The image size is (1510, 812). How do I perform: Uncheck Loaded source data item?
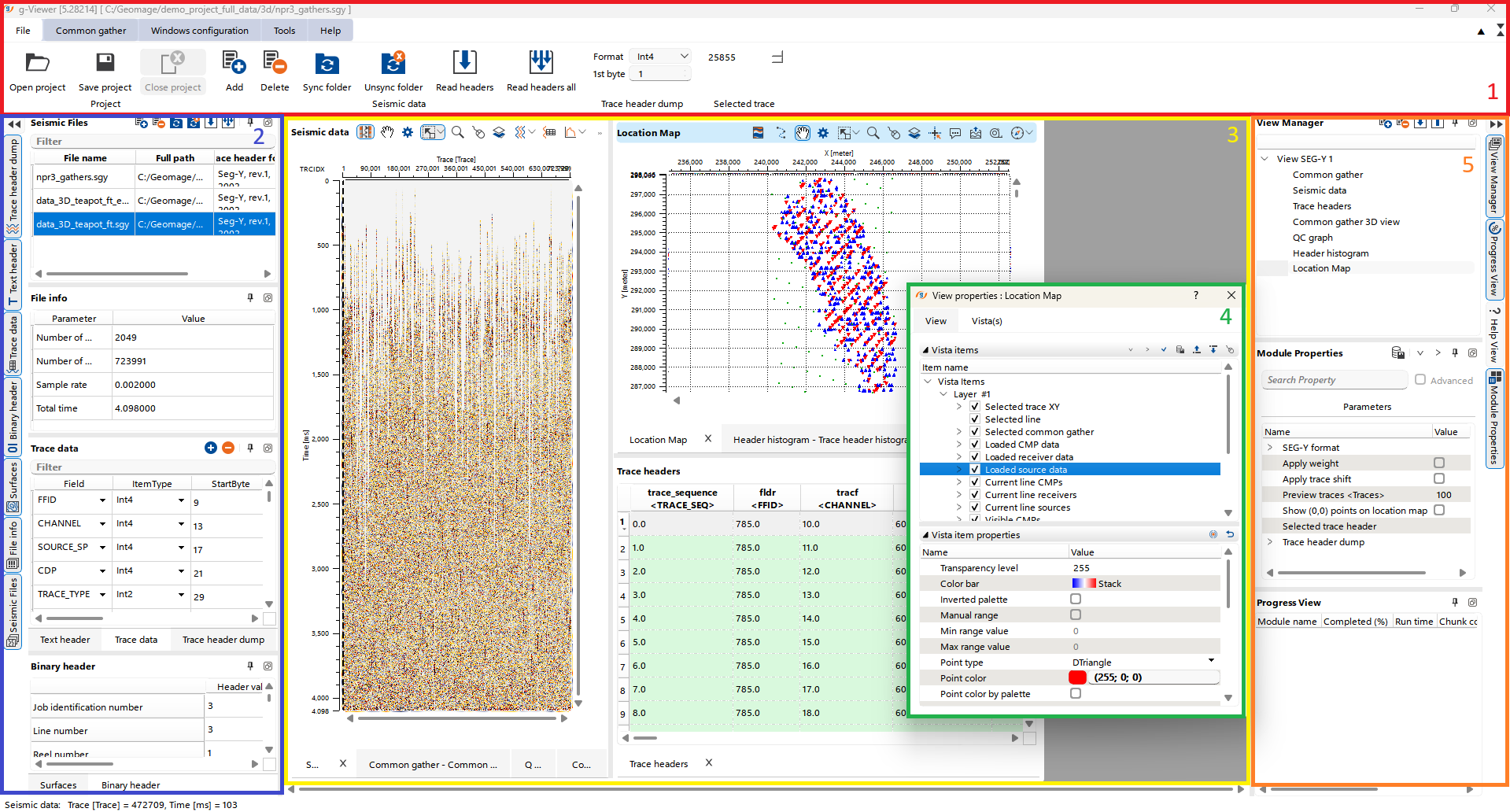(975, 470)
